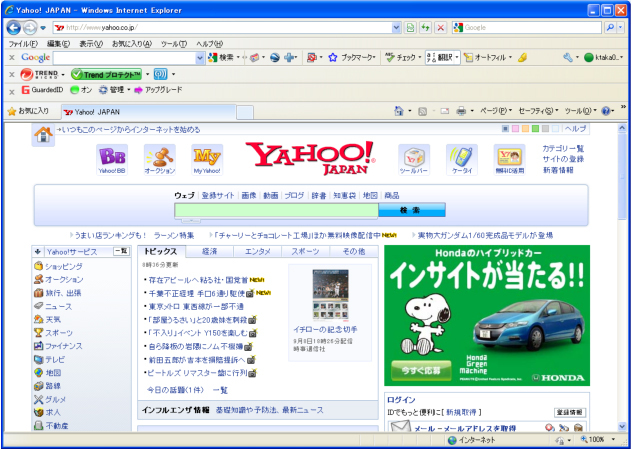Click the IE Home icon in command bar
Image resolution: width=632 pixels, height=450 pixels.
pyautogui.click(x=399, y=111)
